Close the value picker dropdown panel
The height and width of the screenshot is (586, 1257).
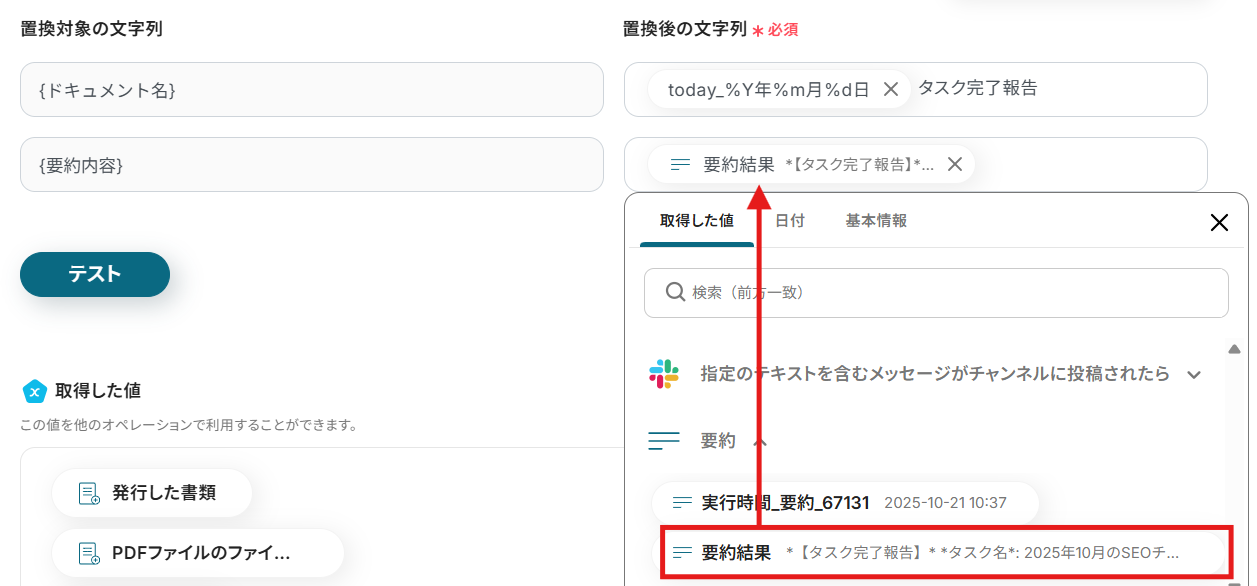tap(1219, 222)
